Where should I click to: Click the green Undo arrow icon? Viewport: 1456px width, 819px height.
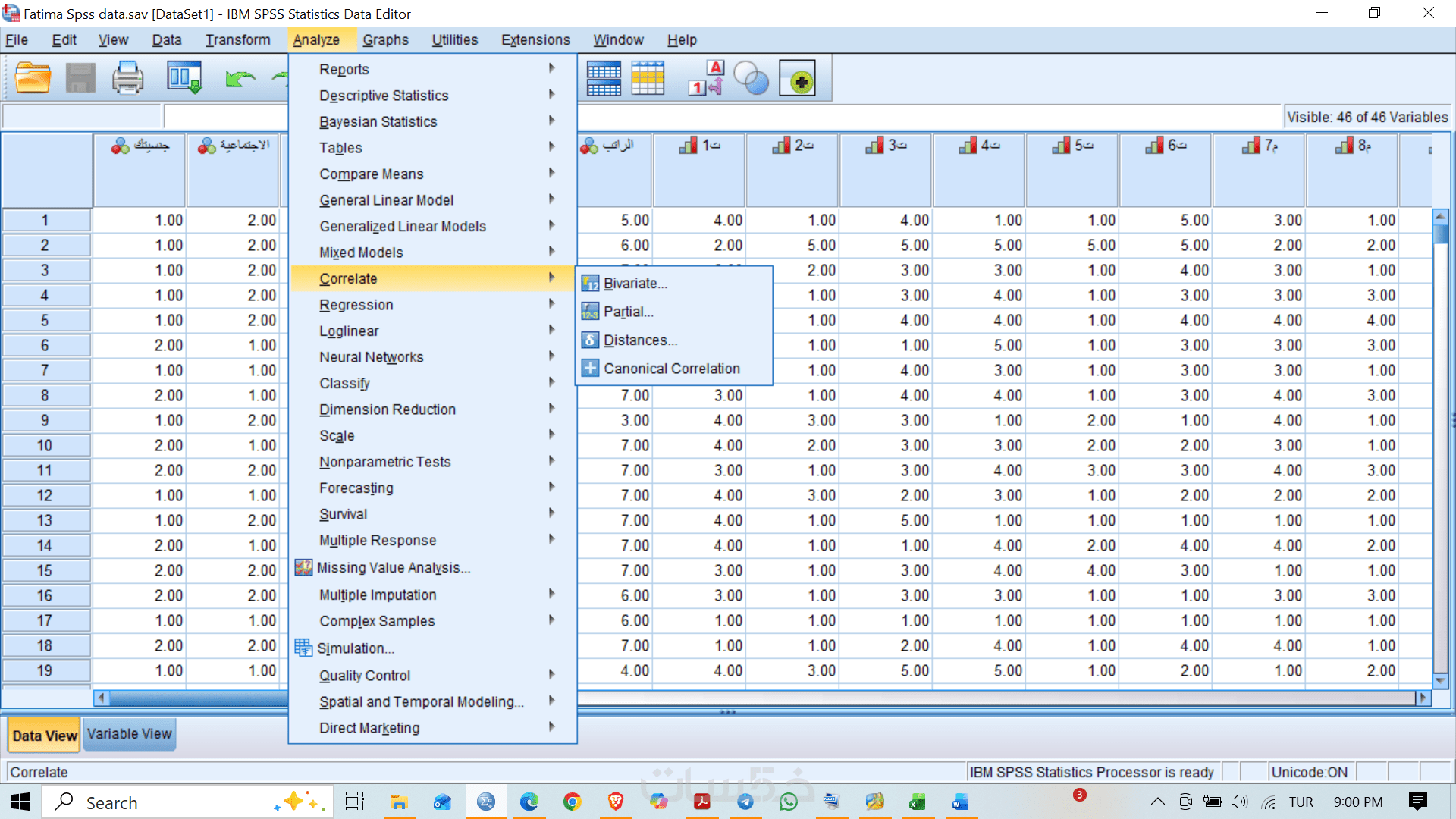point(240,78)
